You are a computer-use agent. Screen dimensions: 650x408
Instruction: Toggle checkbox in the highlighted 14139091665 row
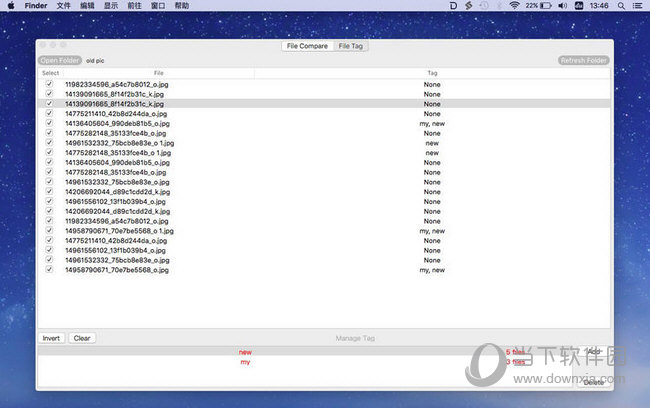tap(49, 103)
